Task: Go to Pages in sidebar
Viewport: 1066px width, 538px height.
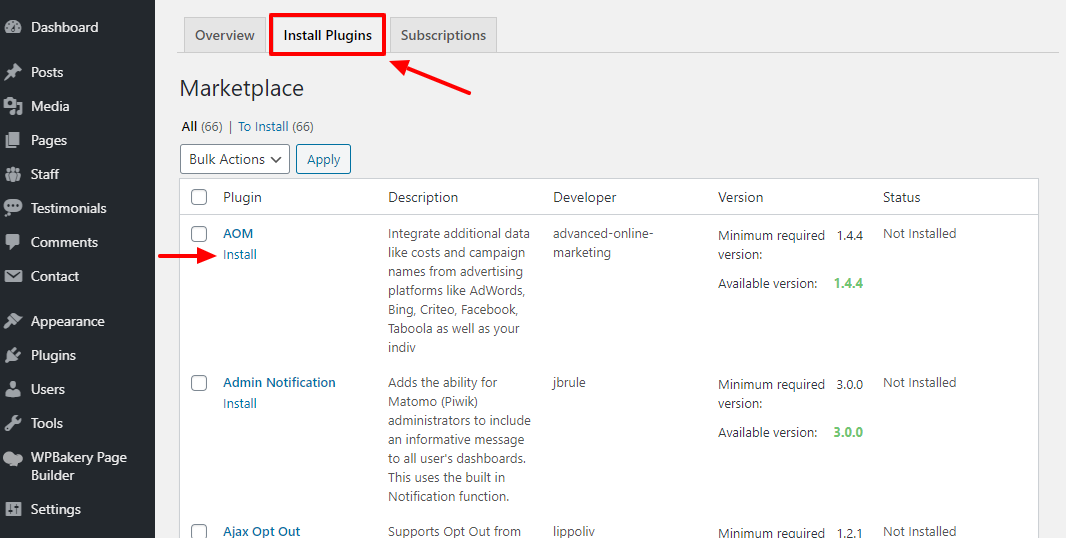Action: click(49, 140)
